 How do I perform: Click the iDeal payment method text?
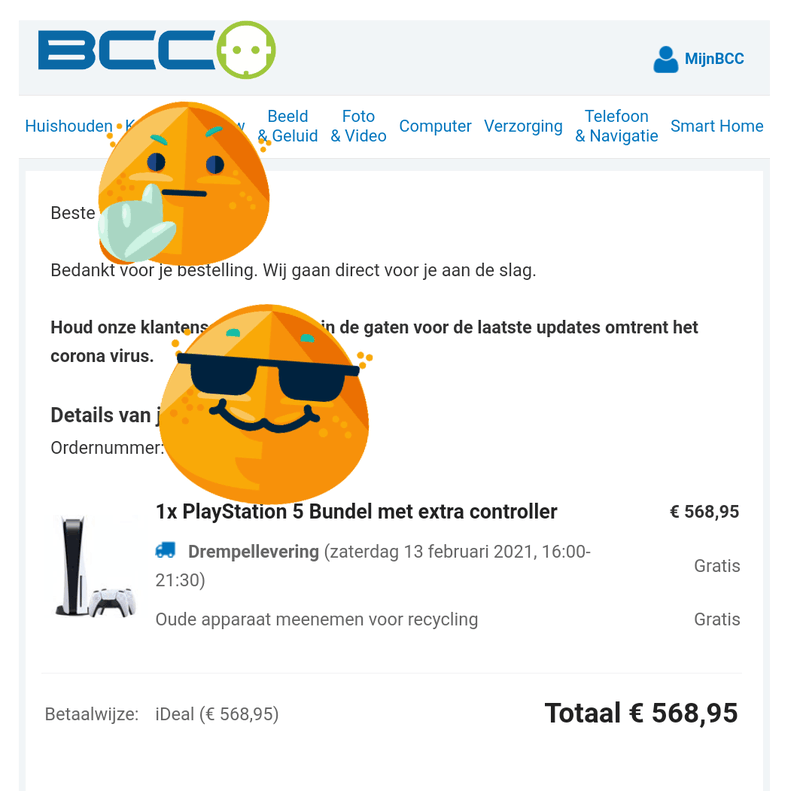tap(217, 714)
